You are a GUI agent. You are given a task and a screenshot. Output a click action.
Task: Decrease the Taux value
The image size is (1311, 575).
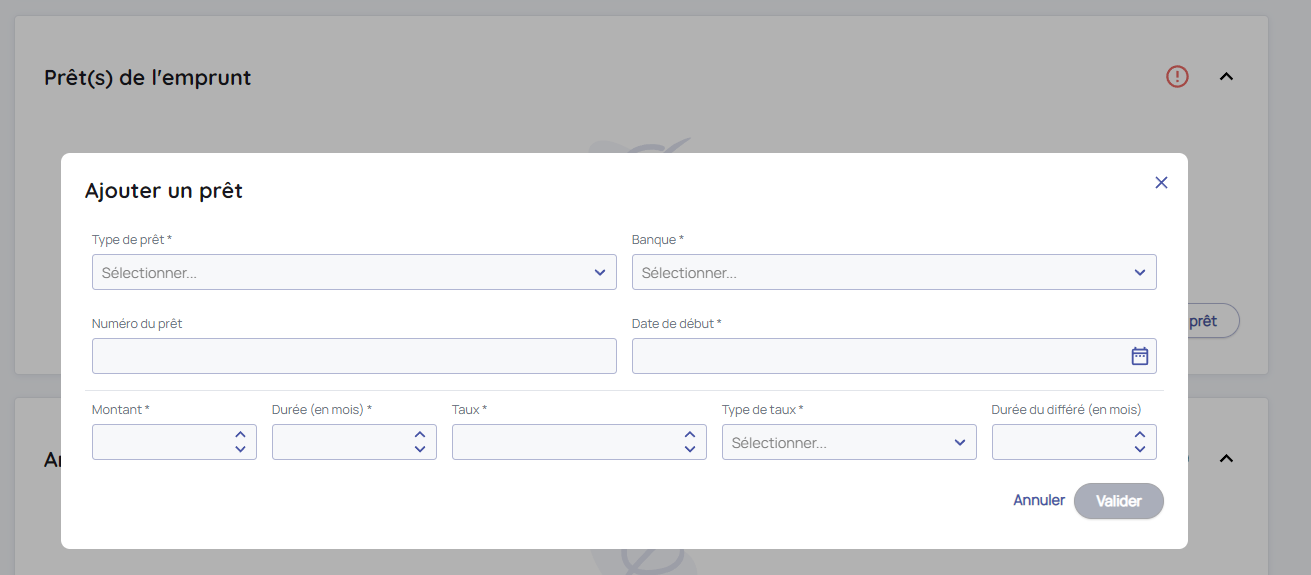[689, 449]
